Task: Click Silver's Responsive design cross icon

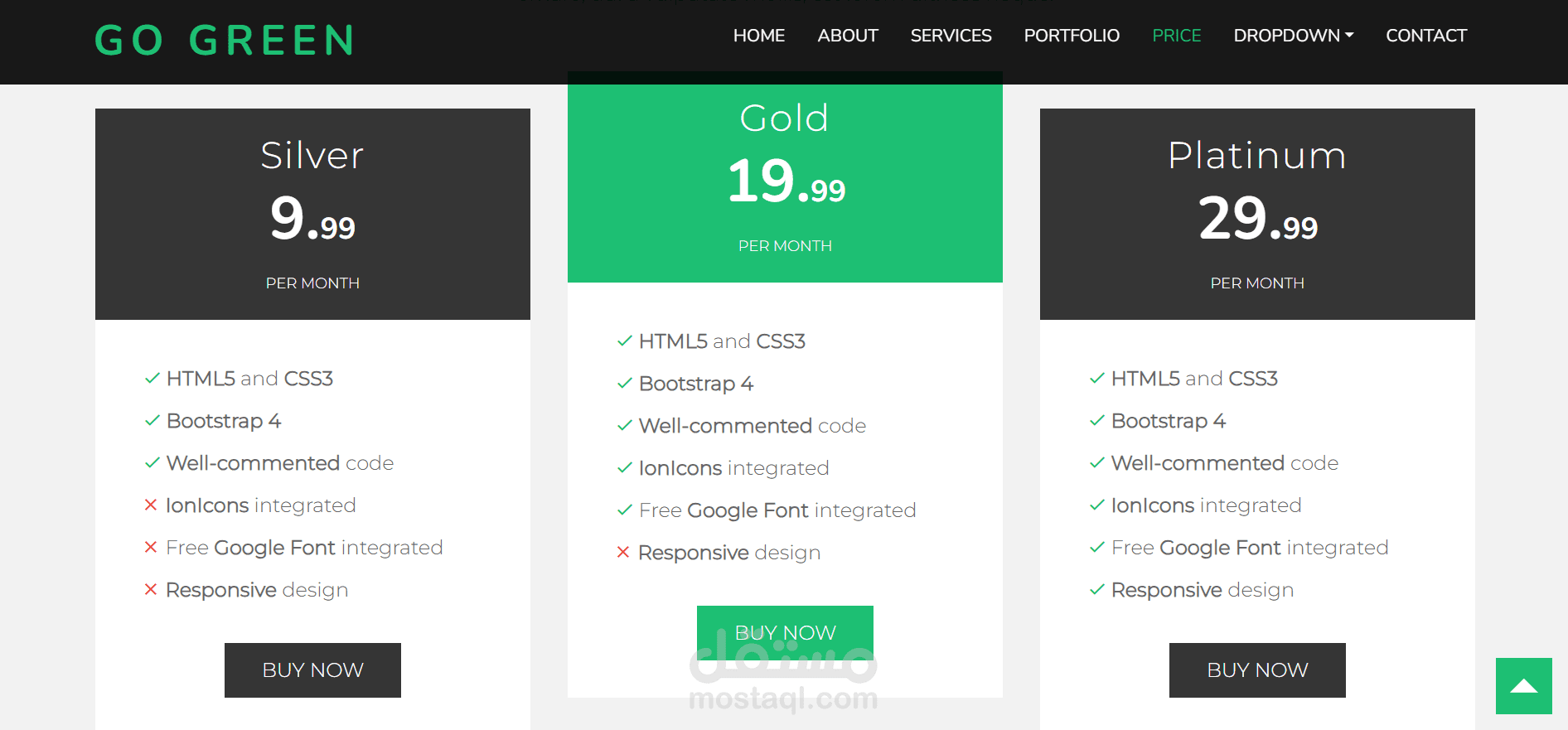Action: [x=151, y=590]
